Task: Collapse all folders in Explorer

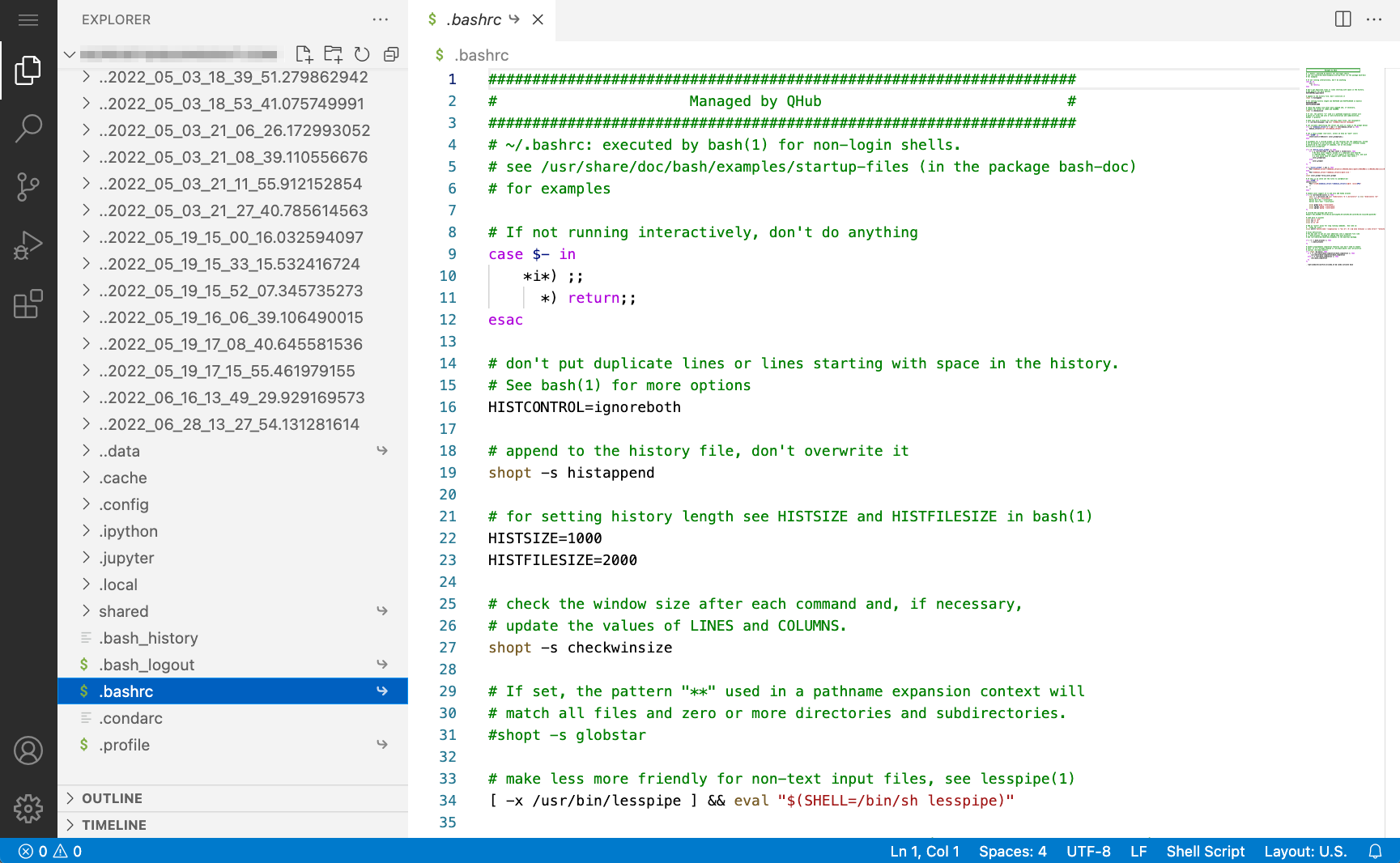Action: pyautogui.click(x=391, y=54)
